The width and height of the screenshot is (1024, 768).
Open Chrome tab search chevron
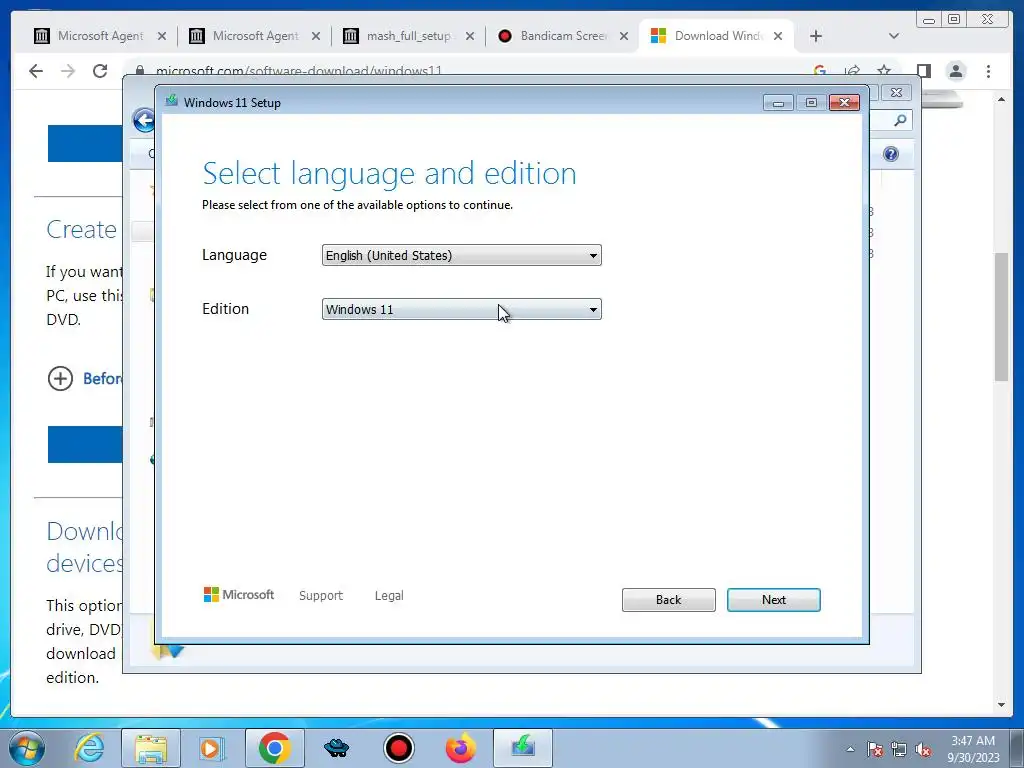(x=894, y=36)
